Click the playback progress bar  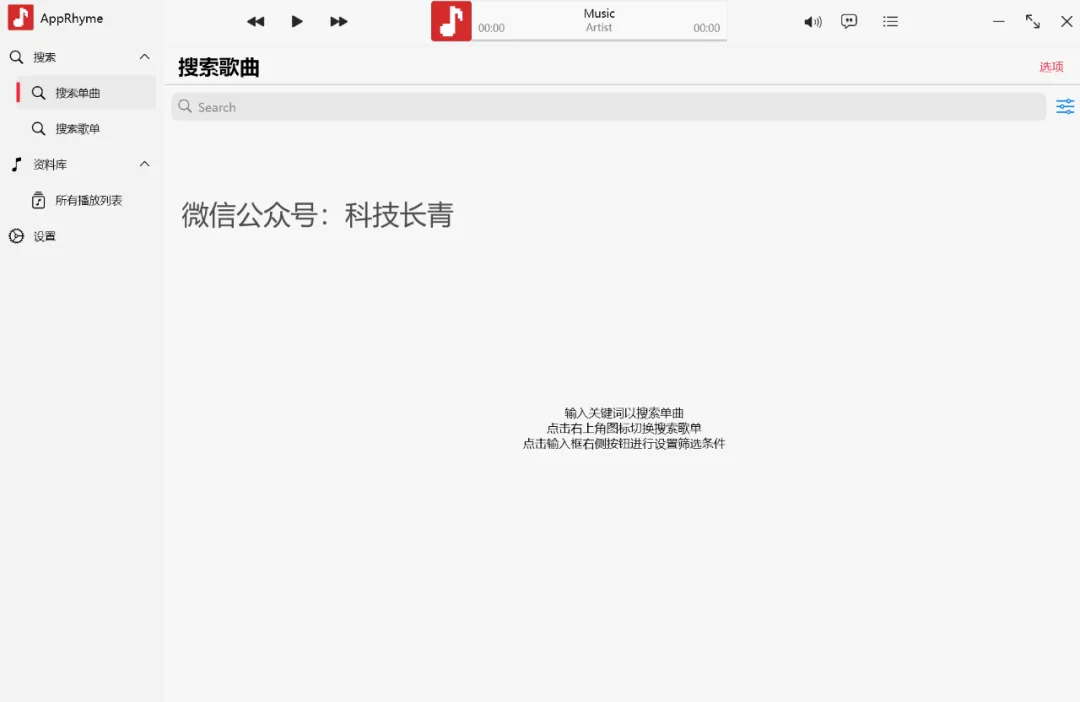(x=599, y=40)
